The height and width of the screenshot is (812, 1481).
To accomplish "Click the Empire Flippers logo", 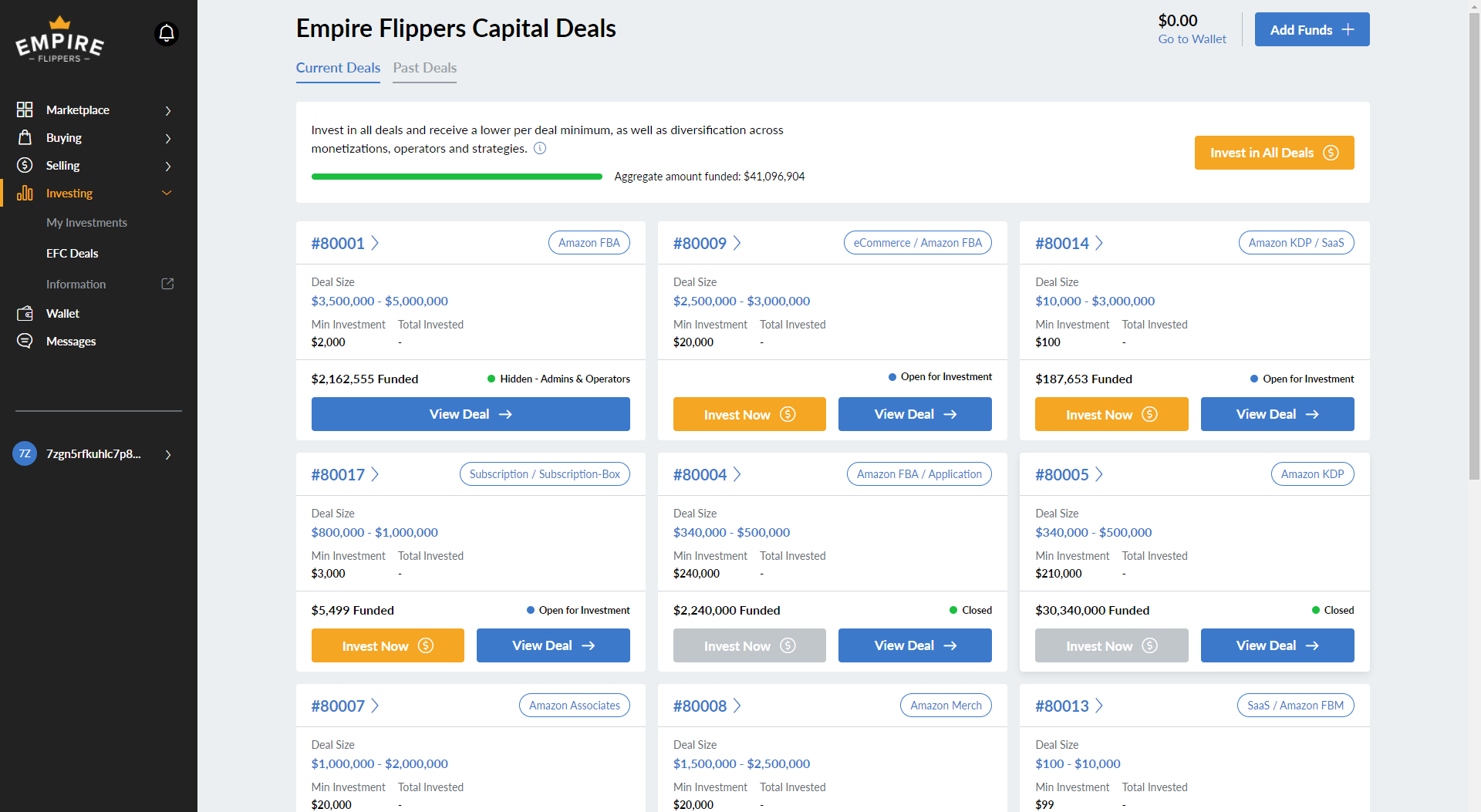I will (x=60, y=40).
